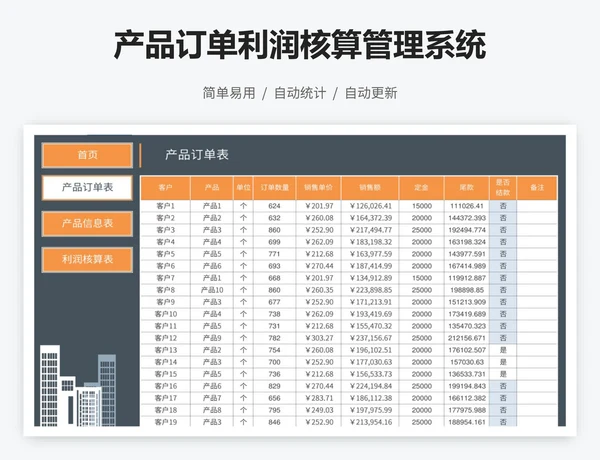
Task: Click order quantity cell 829
Action: (274, 386)
